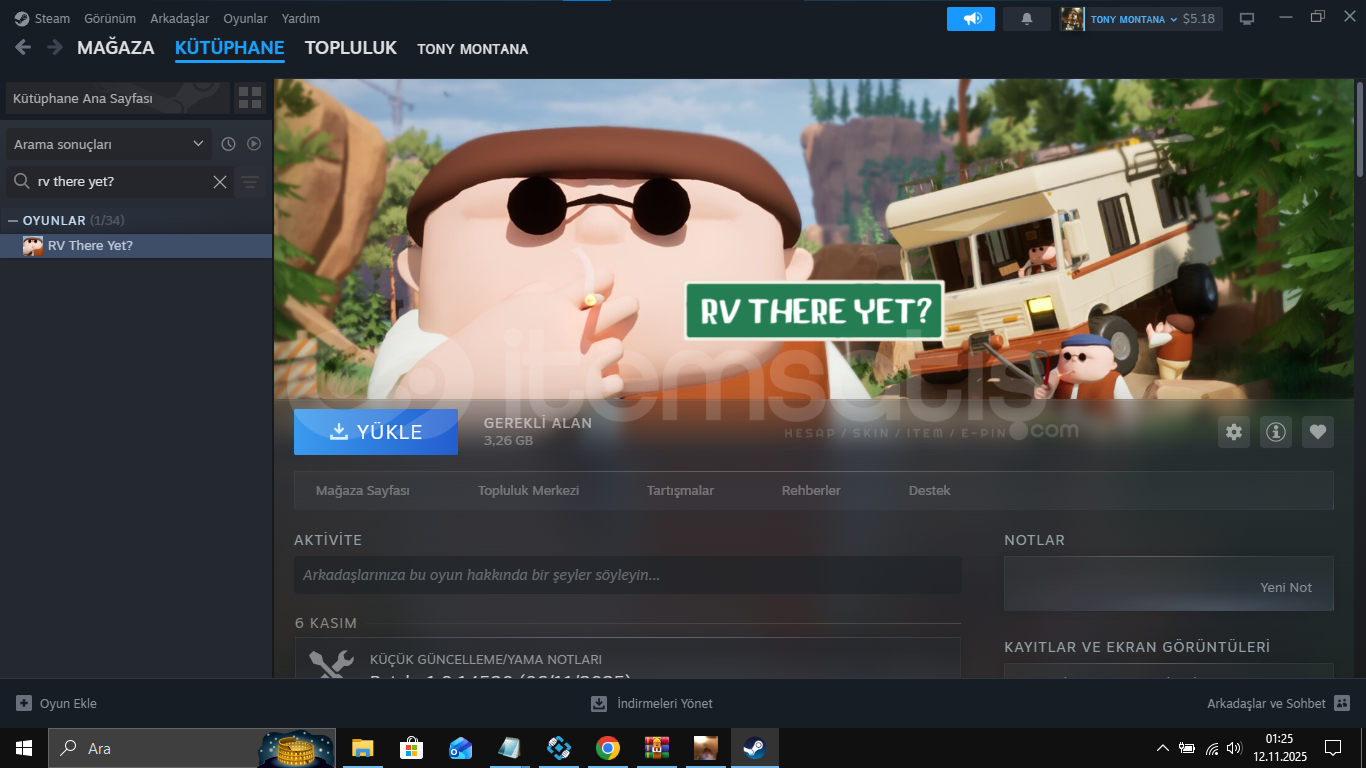
Task: Go back with the left arrow
Action: pos(23,47)
